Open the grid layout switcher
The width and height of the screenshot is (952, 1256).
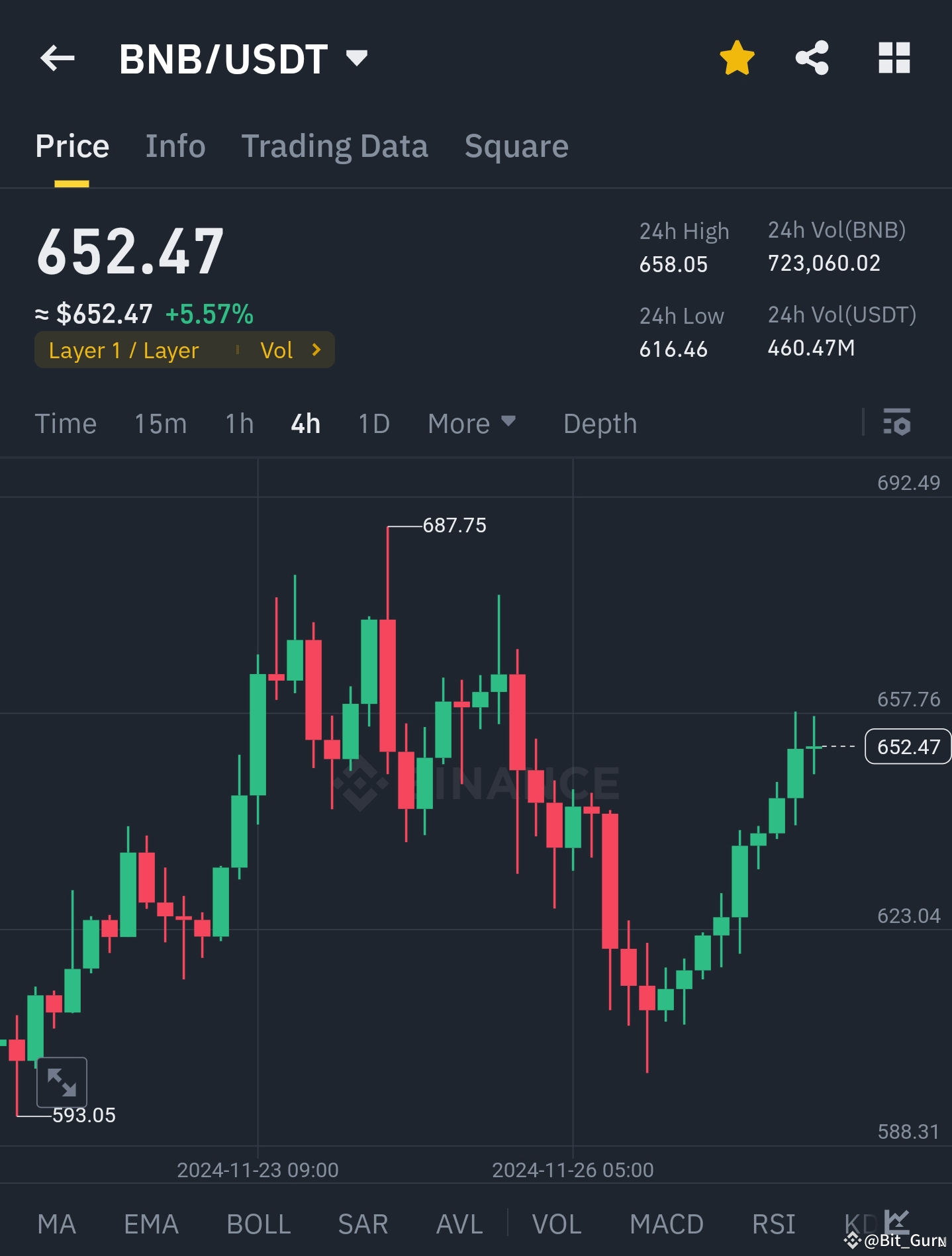coord(895,58)
